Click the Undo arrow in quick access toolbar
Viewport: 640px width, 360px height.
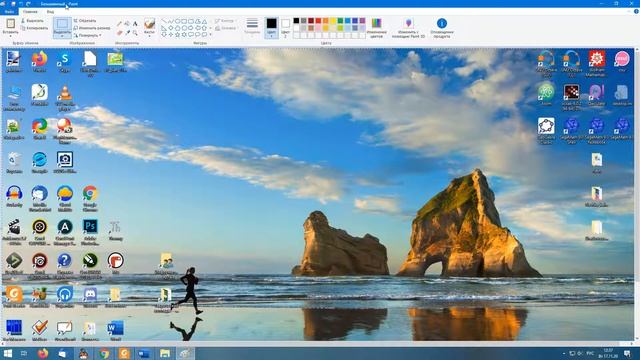click(21, 4)
